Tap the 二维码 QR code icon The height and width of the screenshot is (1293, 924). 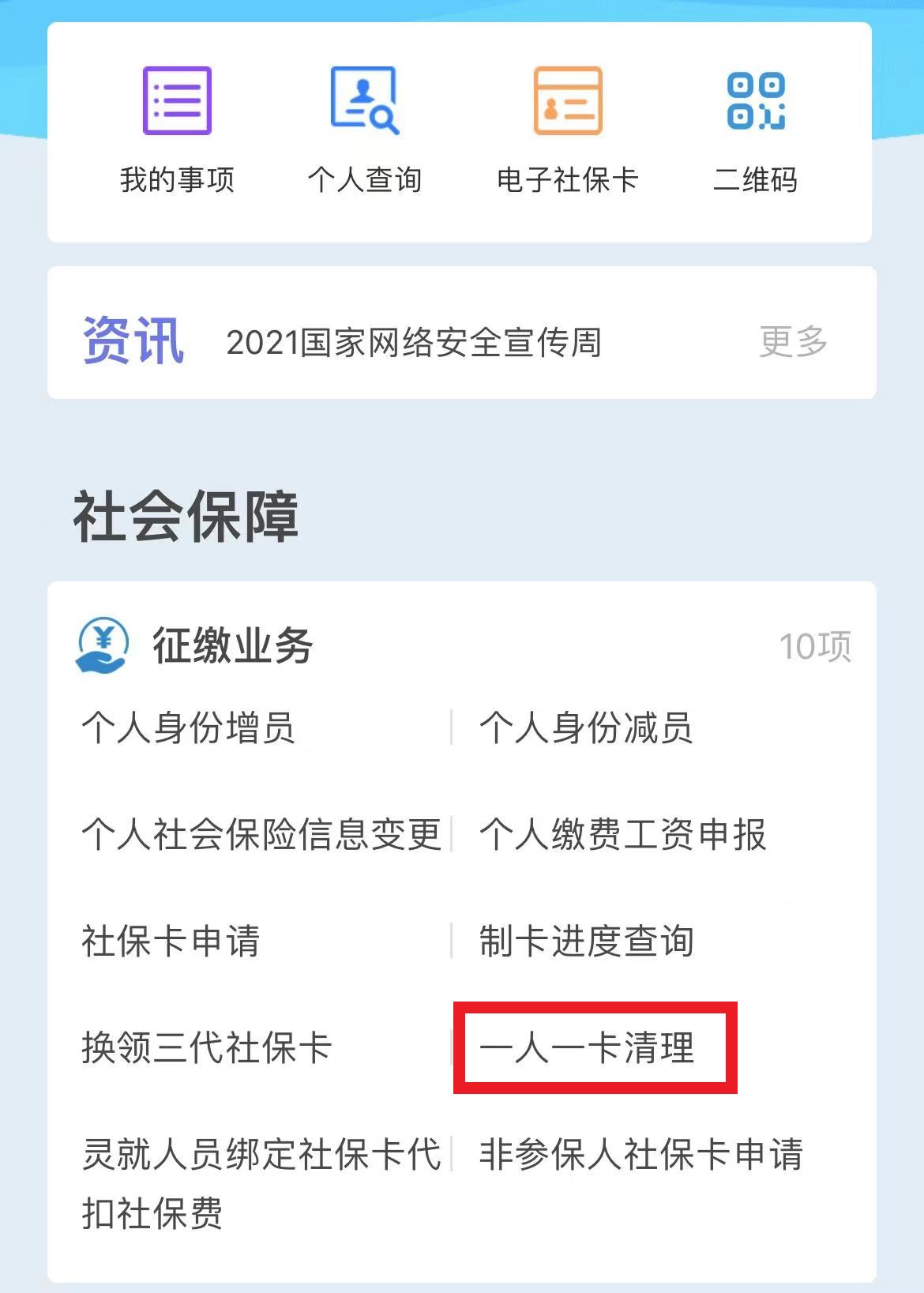pyautogui.click(x=756, y=100)
